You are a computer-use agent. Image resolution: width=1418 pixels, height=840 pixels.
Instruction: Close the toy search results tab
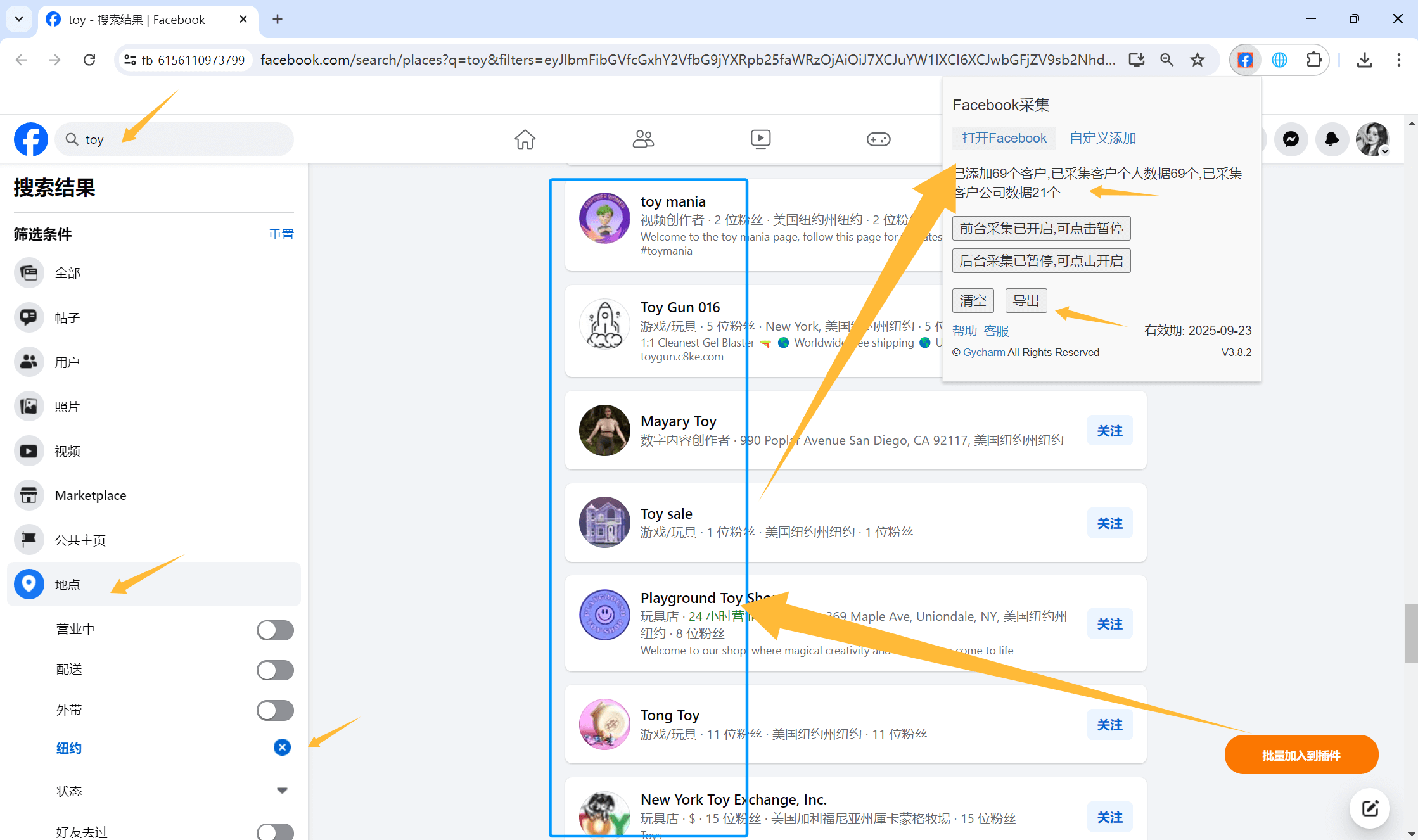[243, 19]
